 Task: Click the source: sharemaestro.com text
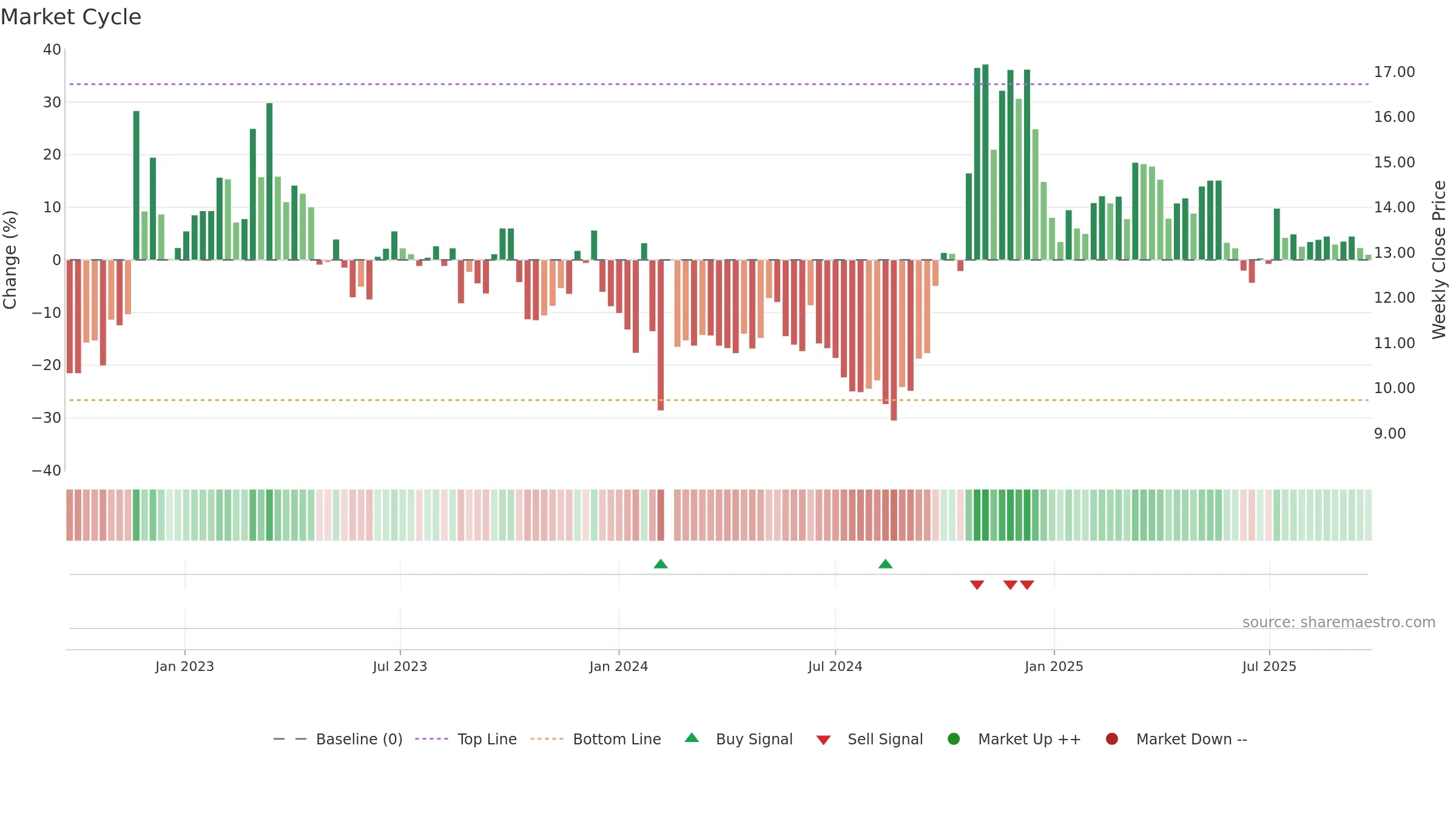point(1339,622)
